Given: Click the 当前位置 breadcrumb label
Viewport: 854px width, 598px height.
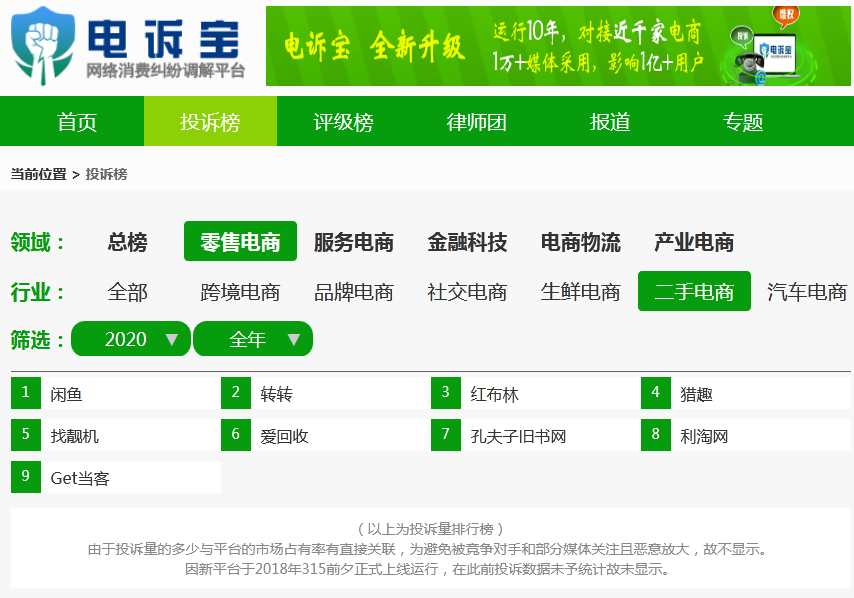Looking at the screenshot, I should pyautogui.click(x=38, y=174).
